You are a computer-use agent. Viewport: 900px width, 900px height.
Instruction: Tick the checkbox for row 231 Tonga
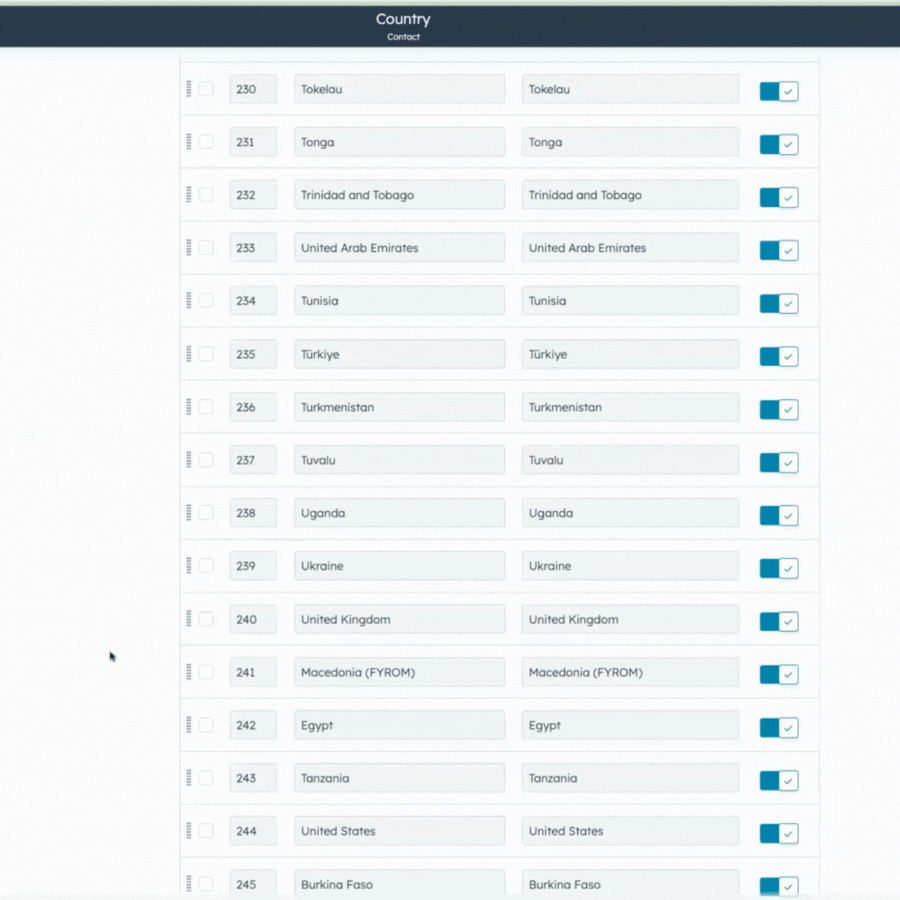point(206,142)
